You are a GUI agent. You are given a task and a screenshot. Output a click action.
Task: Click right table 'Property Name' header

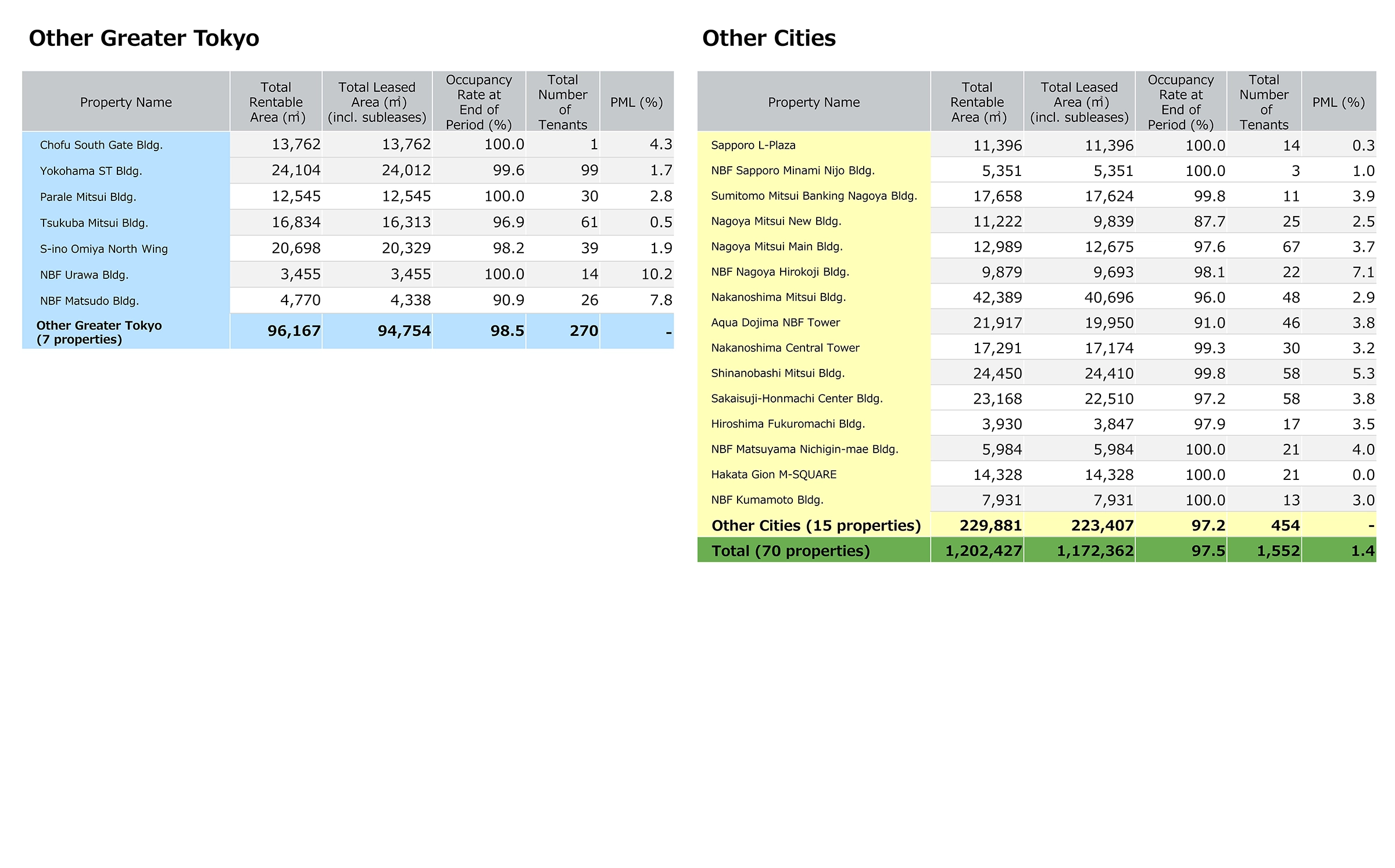point(814,102)
